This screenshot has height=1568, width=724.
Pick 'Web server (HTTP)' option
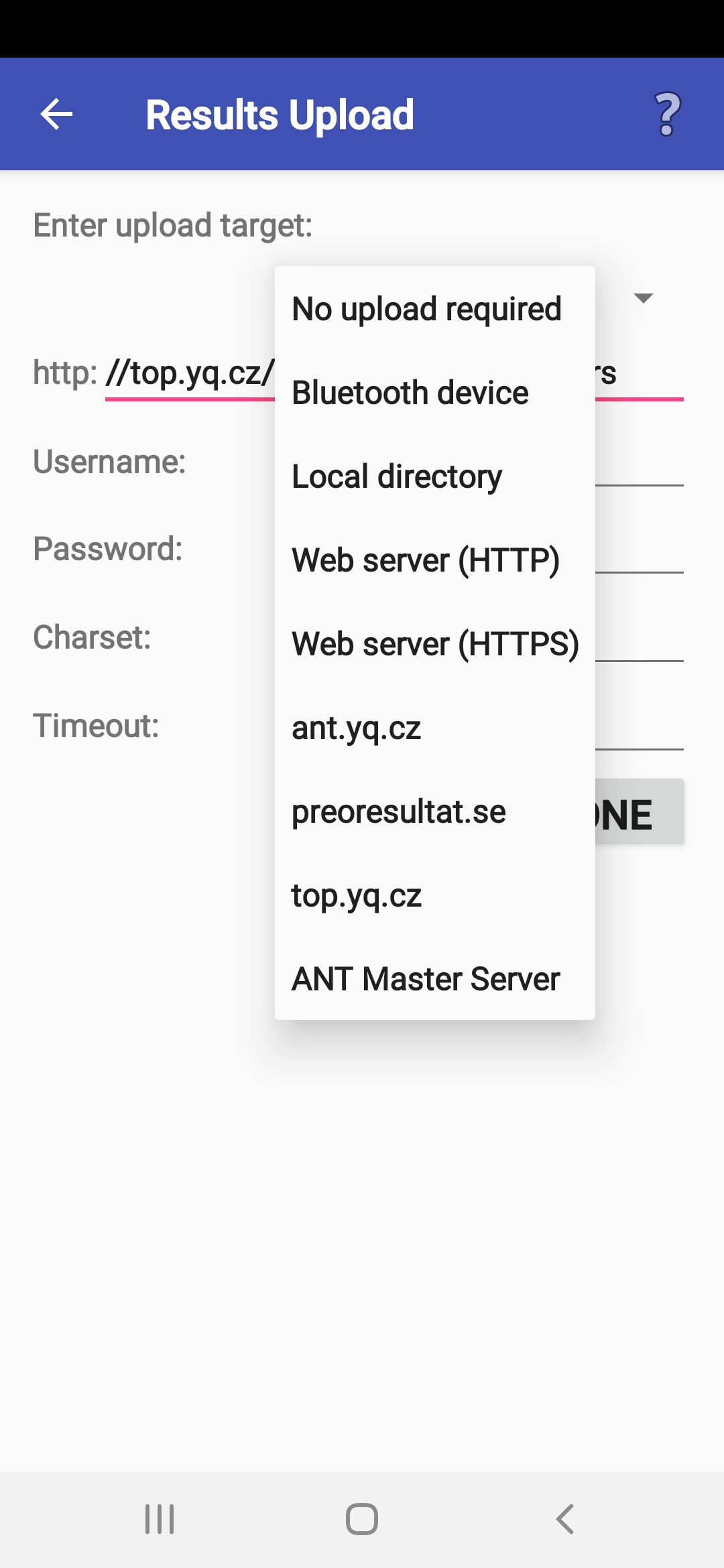[435, 560]
